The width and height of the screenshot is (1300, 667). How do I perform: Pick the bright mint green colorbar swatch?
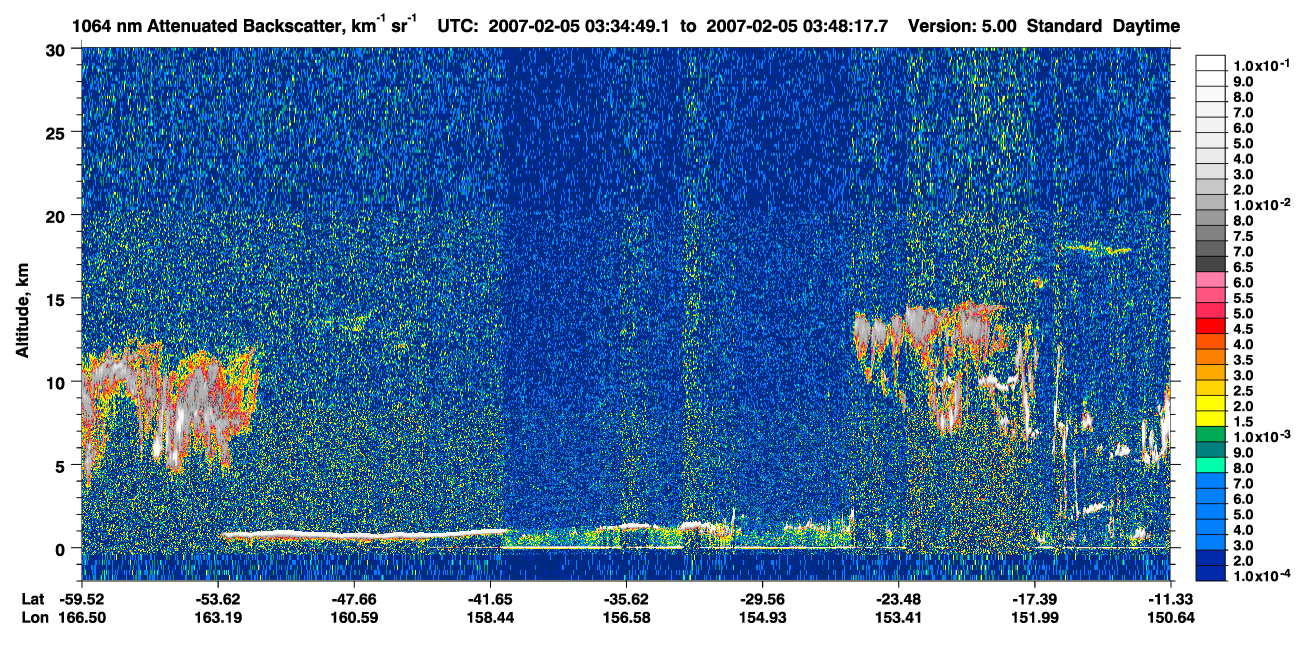pyautogui.click(x=1211, y=467)
